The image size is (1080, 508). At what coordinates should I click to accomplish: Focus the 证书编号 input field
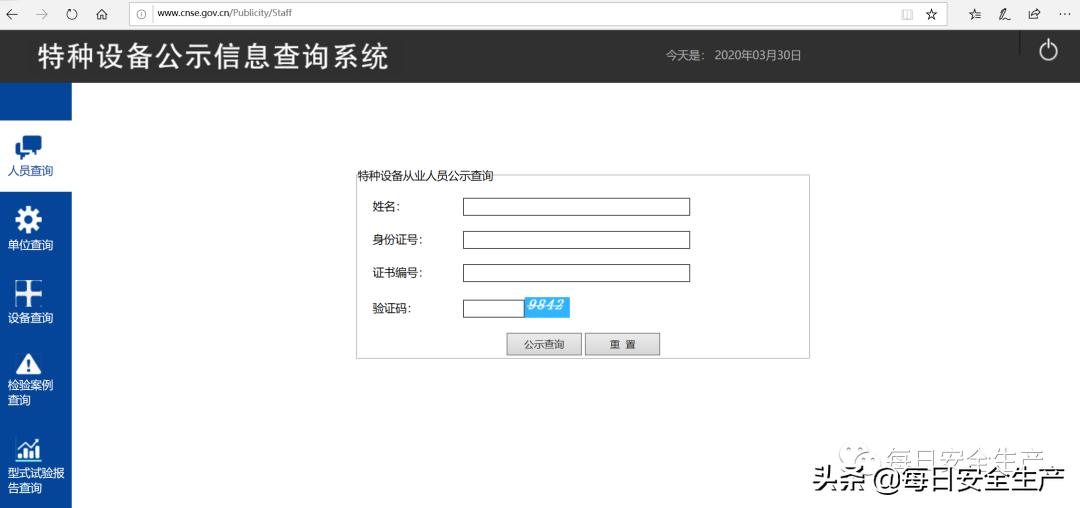[576, 273]
